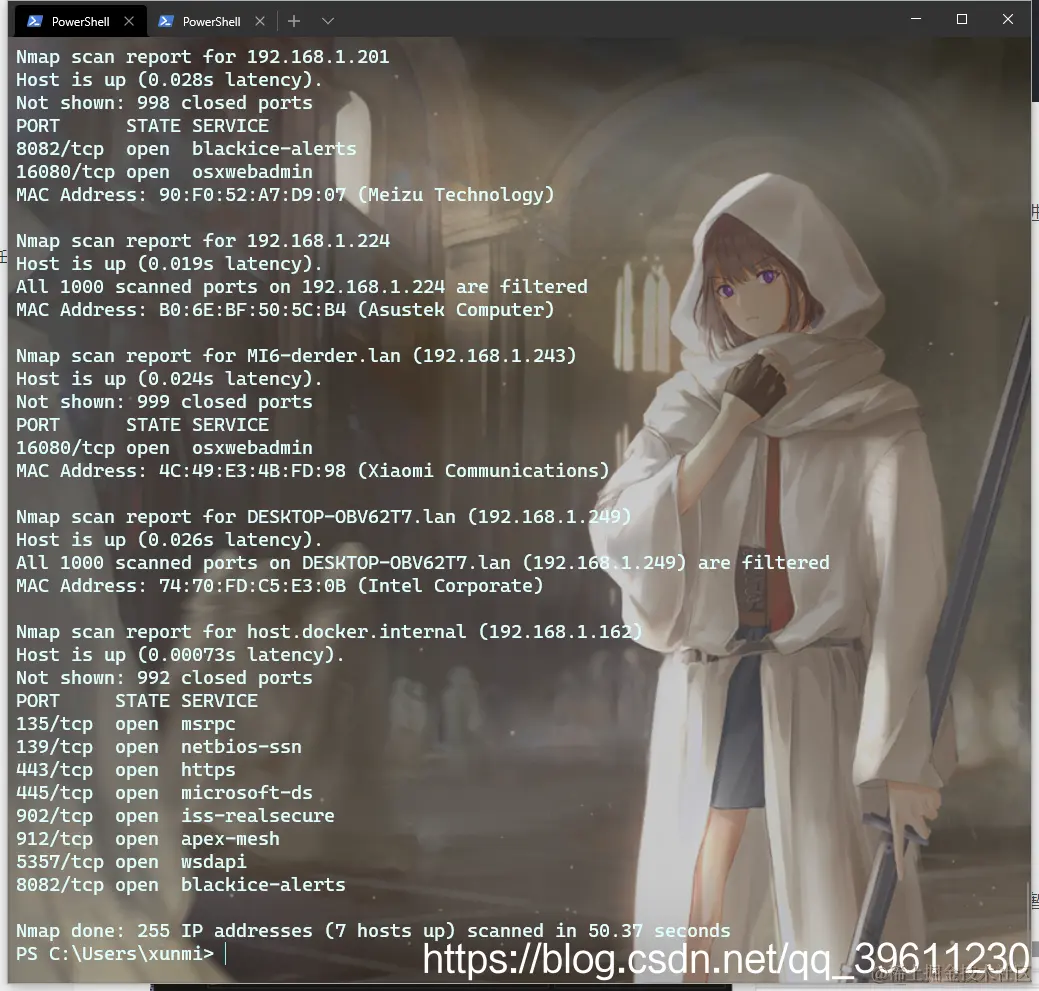This screenshot has height=991, width=1039.
Task: Switch to the second PowerShell tab
Action: pyautogui.click(x=211, y=21)
